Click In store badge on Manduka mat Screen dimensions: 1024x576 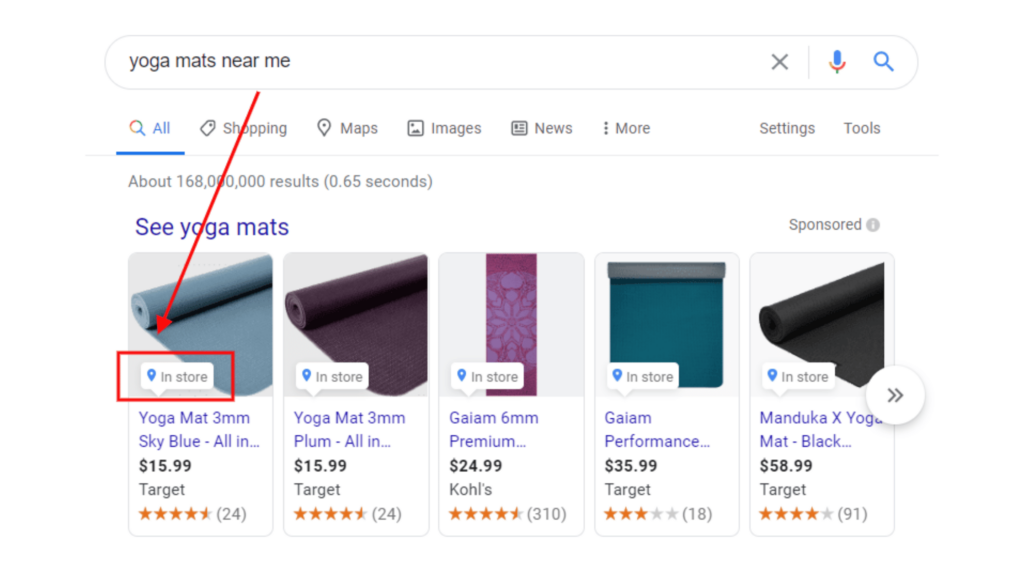click(798, 377)
